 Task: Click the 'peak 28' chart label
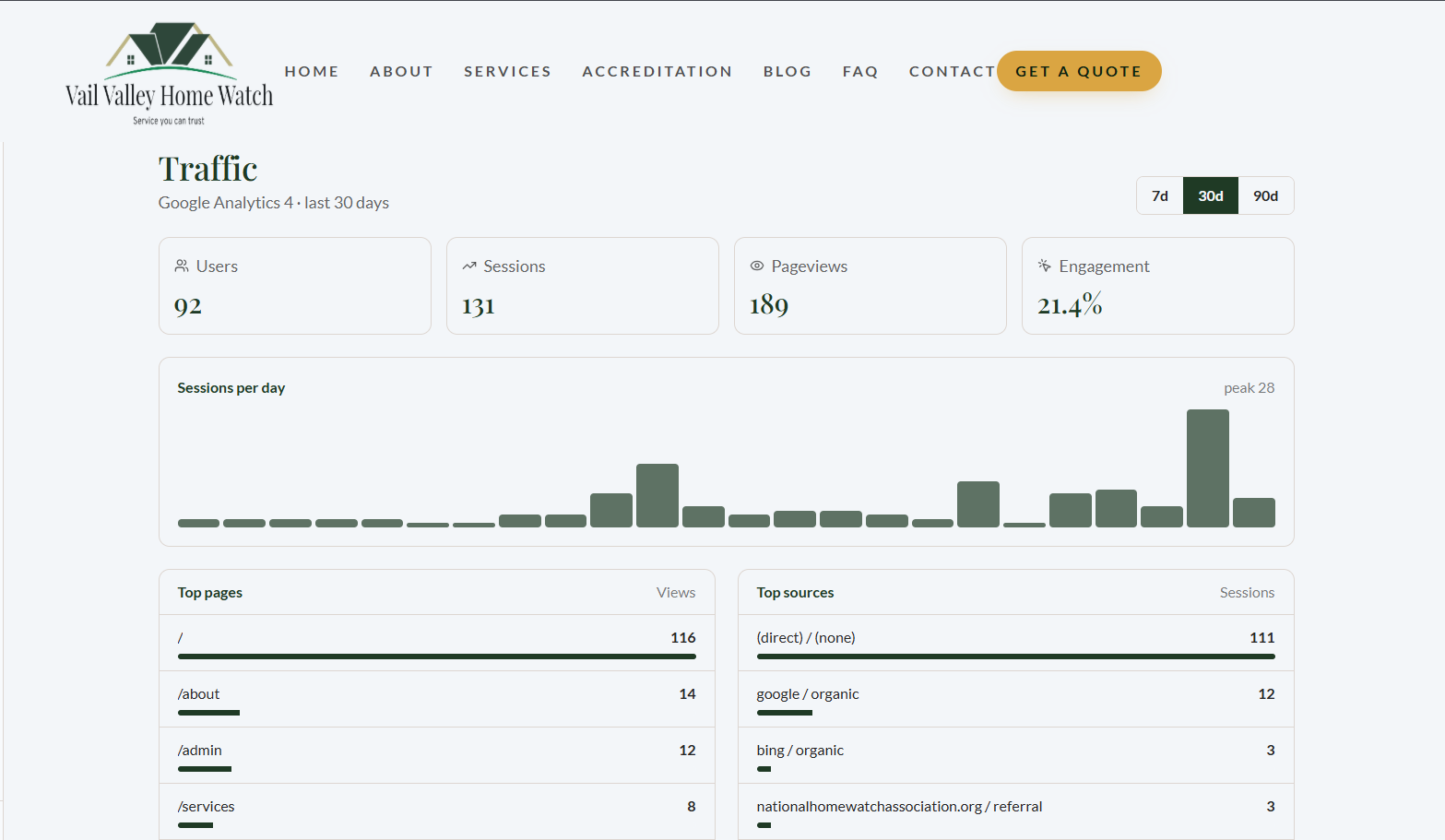click(1250, 388)
